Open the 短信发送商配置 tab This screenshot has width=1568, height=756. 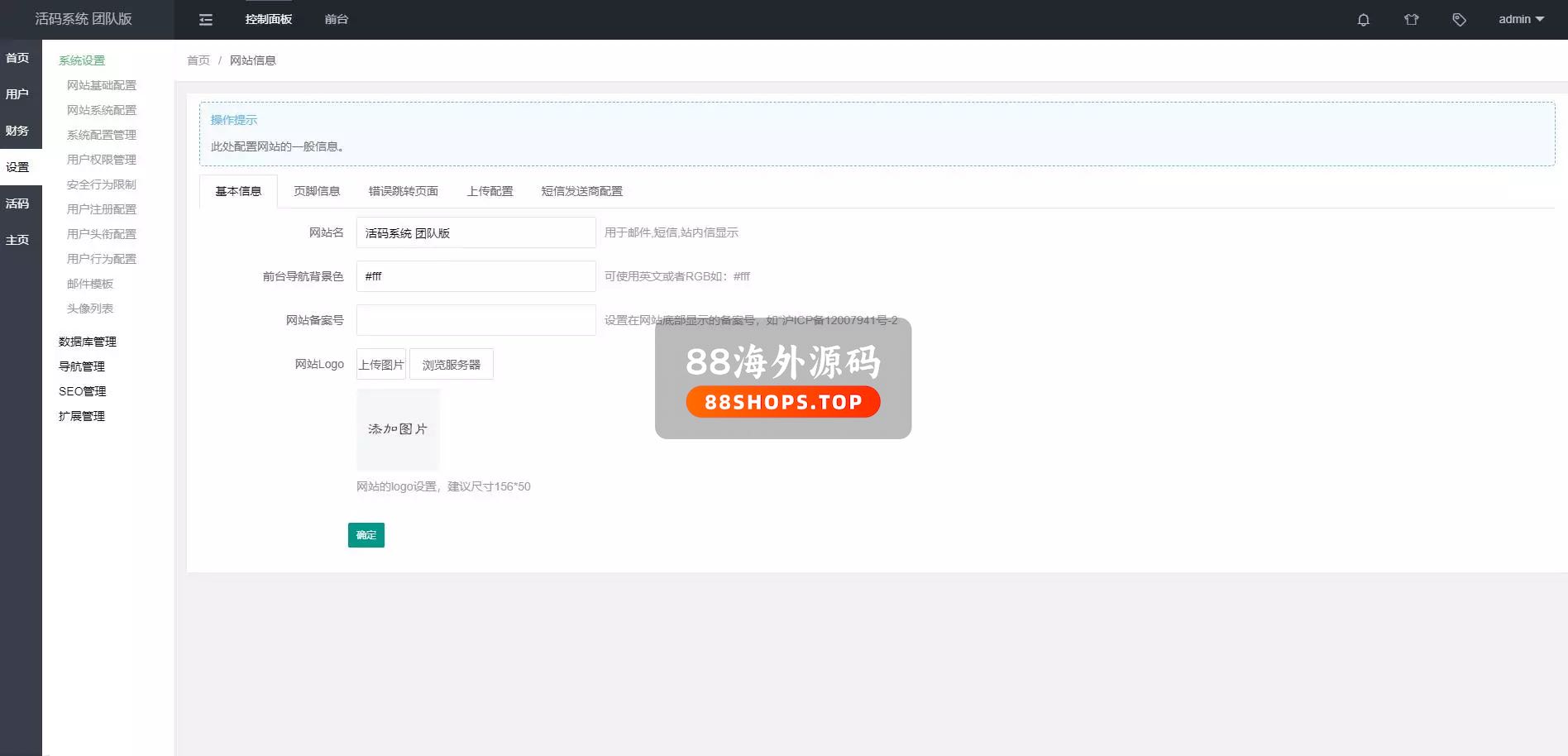pyautogui.click(x=581, y=191)
